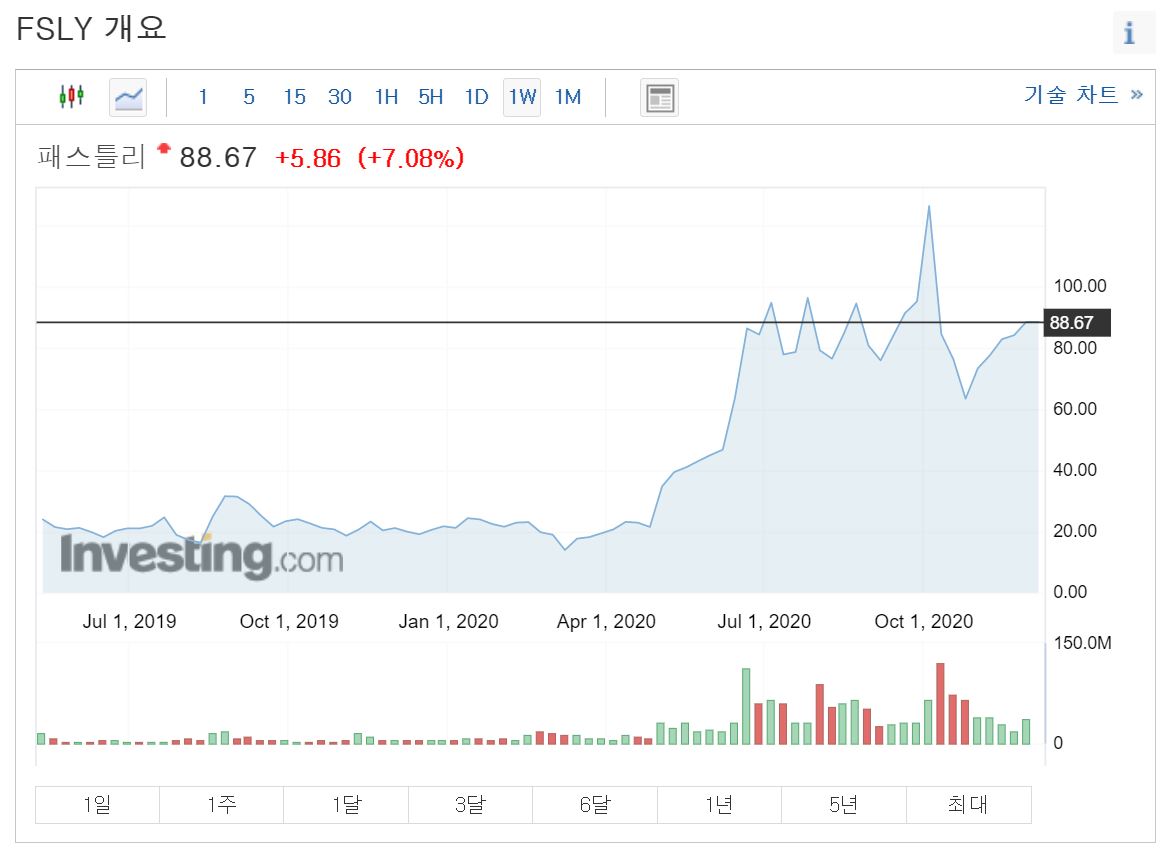
Task: Set chart interval to 15 minutes
Action: pyautogui.click(x=294, y=97)
